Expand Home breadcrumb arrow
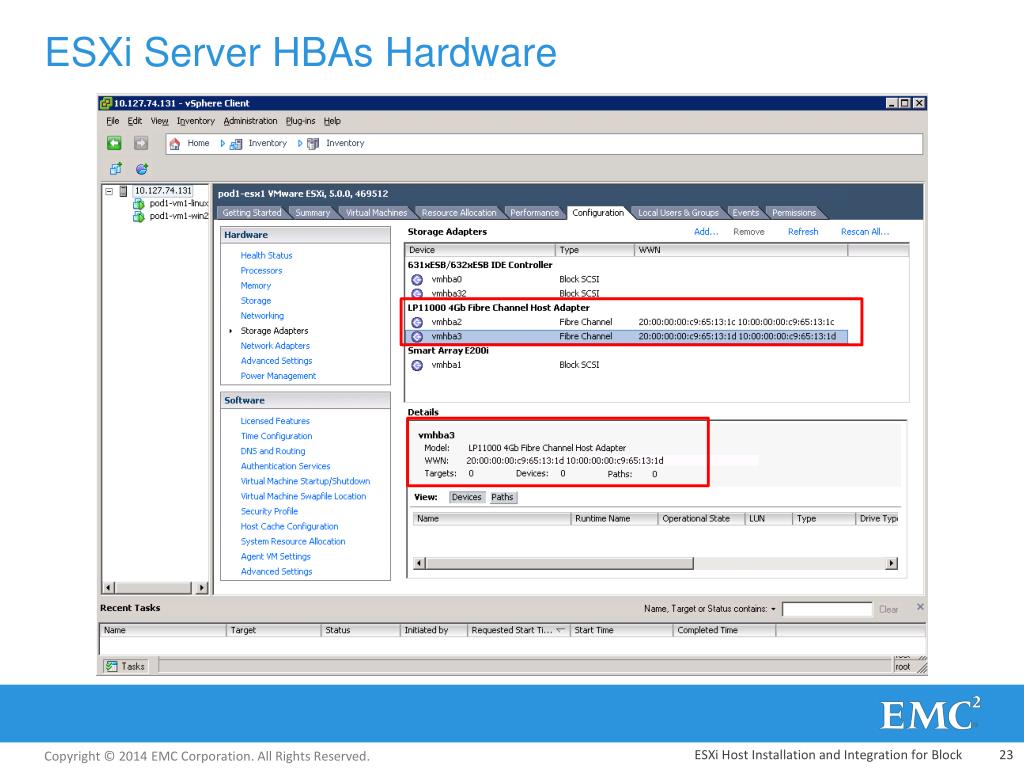Image resolution: width=1024 pixels, height=768 pixels. (223, 144)
